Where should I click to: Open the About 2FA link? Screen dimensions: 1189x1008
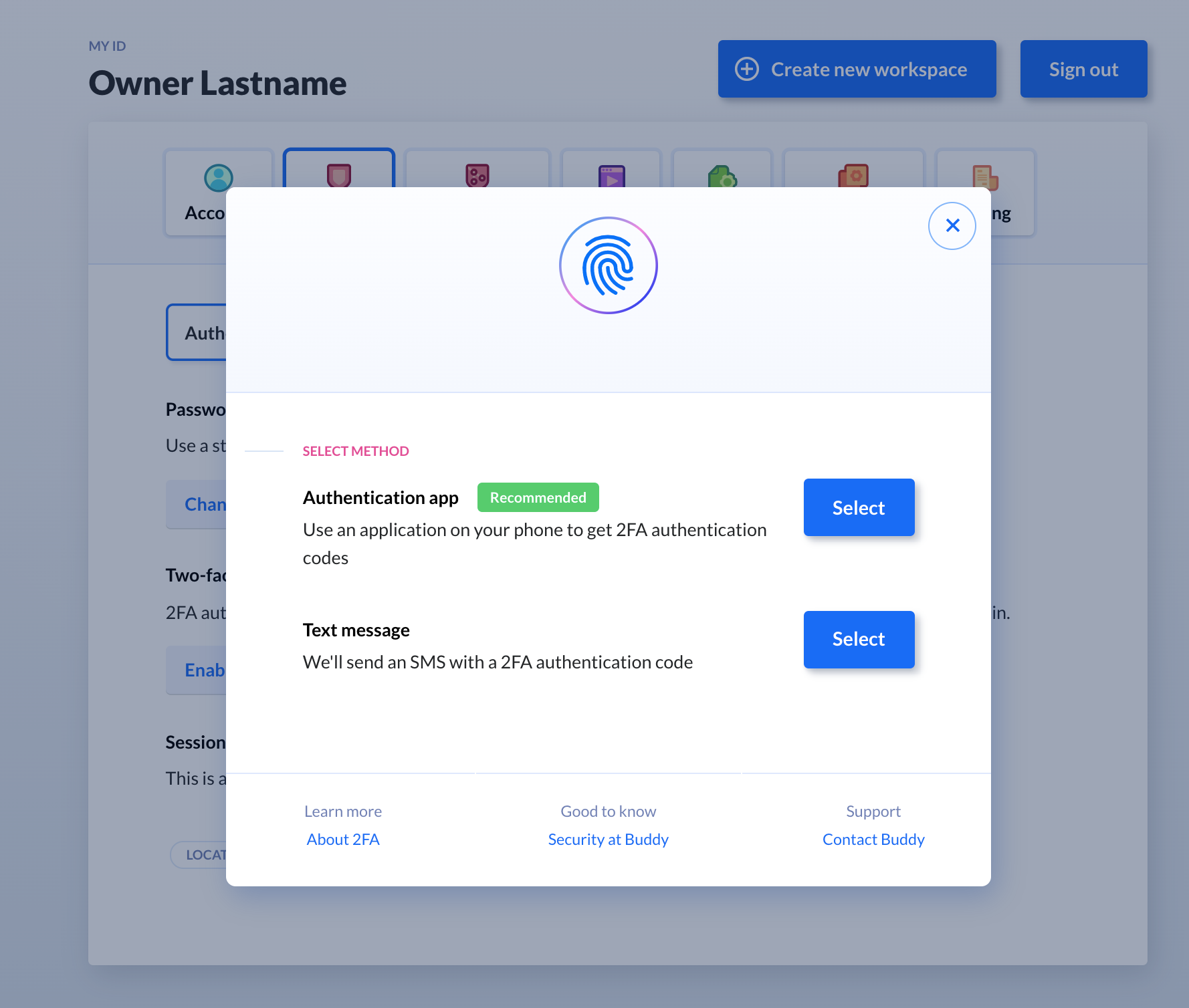(343, 840)
